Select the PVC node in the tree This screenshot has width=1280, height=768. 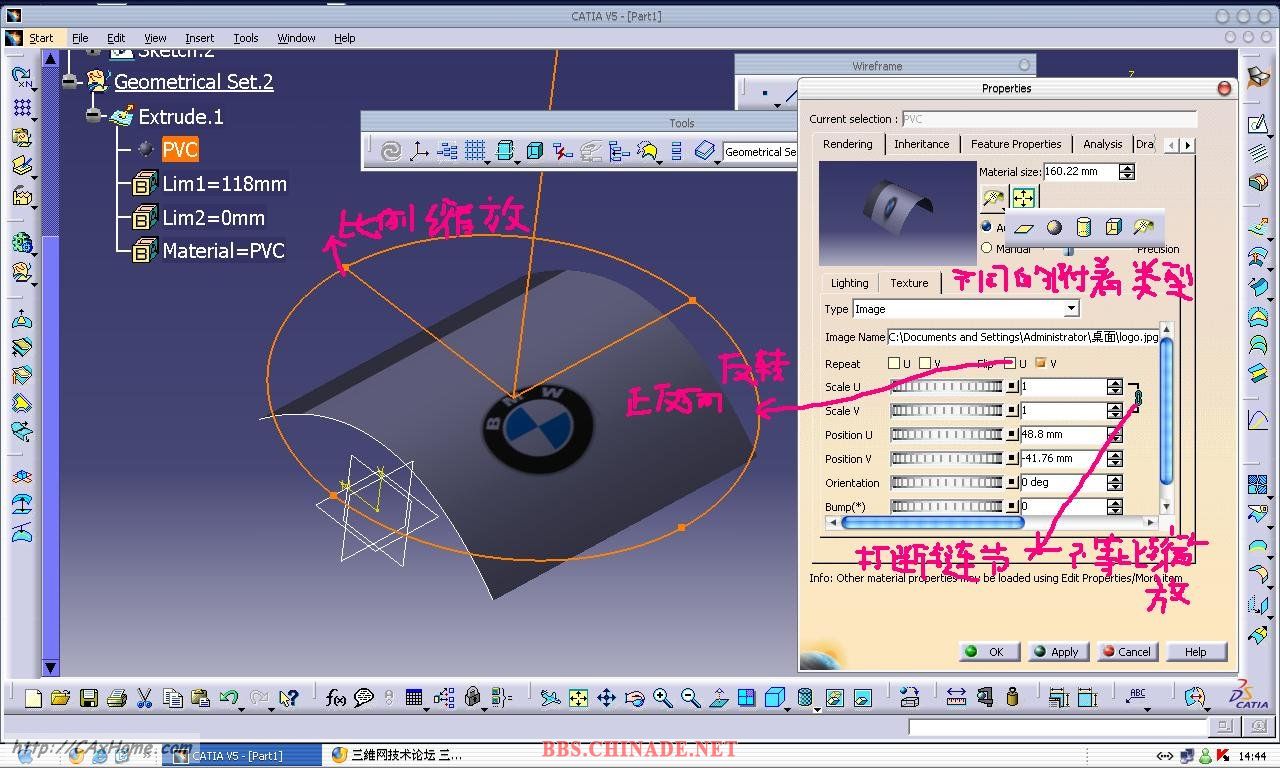tap(180, 150)
